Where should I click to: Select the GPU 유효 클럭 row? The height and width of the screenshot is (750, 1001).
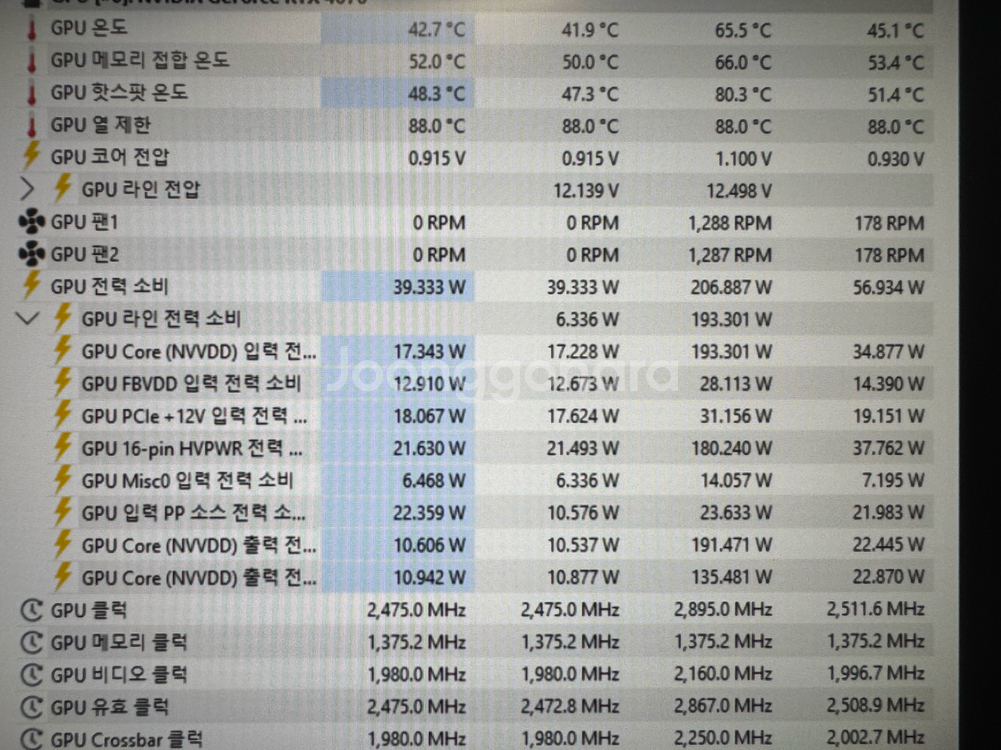109,707
